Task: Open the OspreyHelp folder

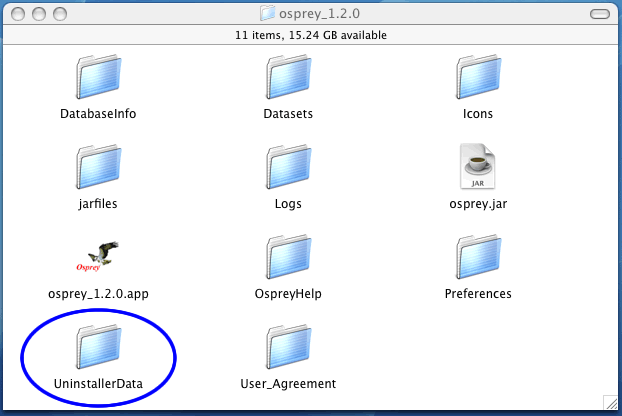Action: coord(288,256)
